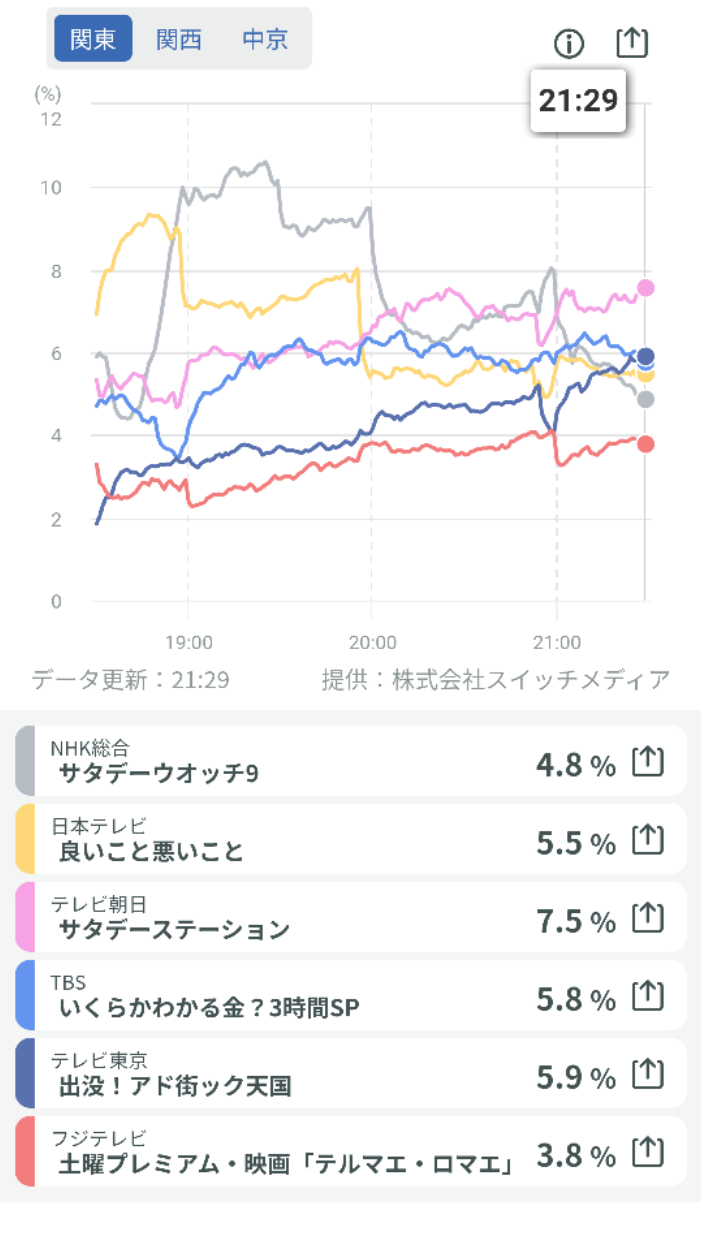Open the 出没！アド街ック天国 program row
This screenshot has width=701, height=1245.
point(300,1074)
